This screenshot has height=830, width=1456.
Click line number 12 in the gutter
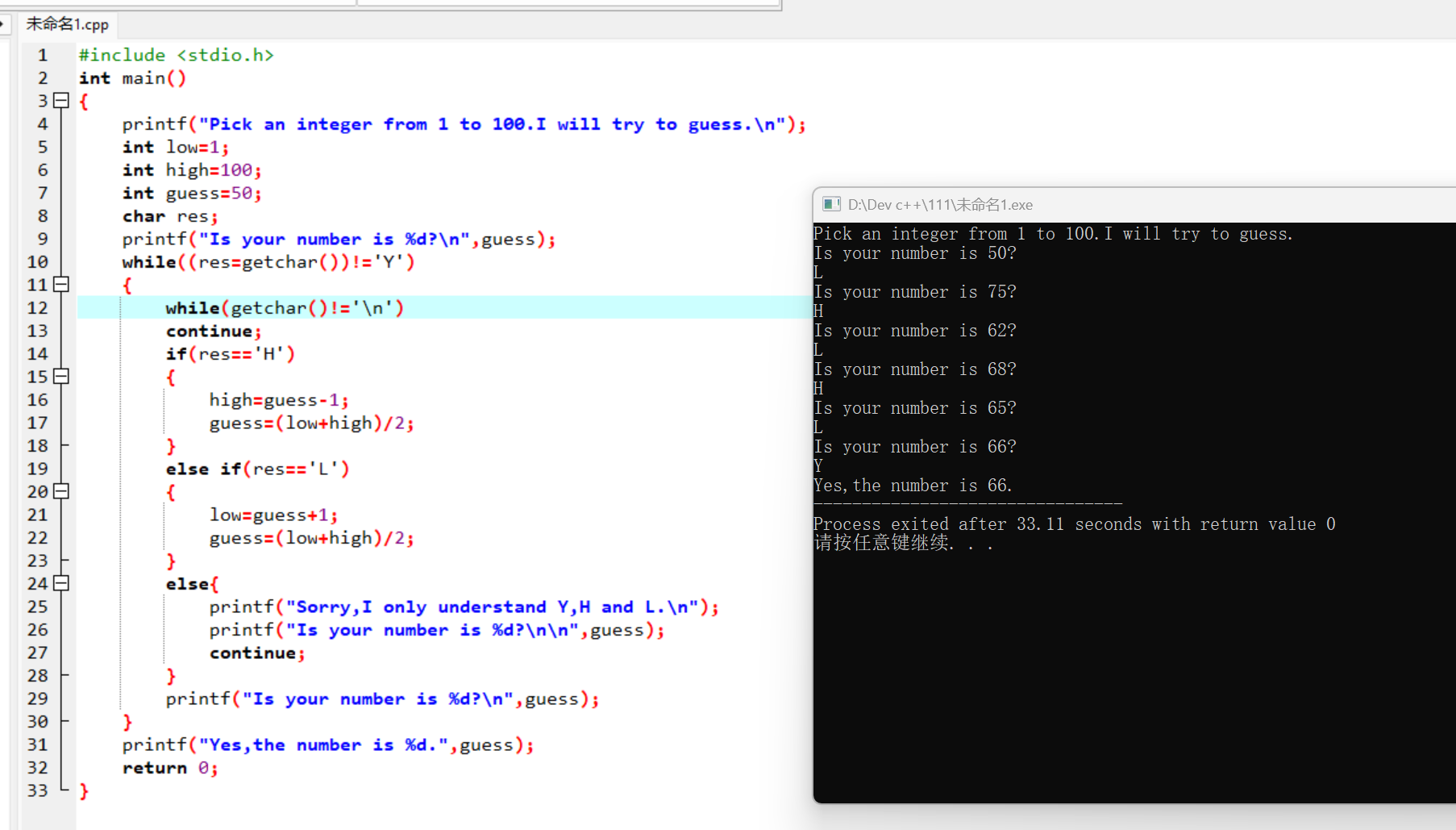(x=38, y=307)
